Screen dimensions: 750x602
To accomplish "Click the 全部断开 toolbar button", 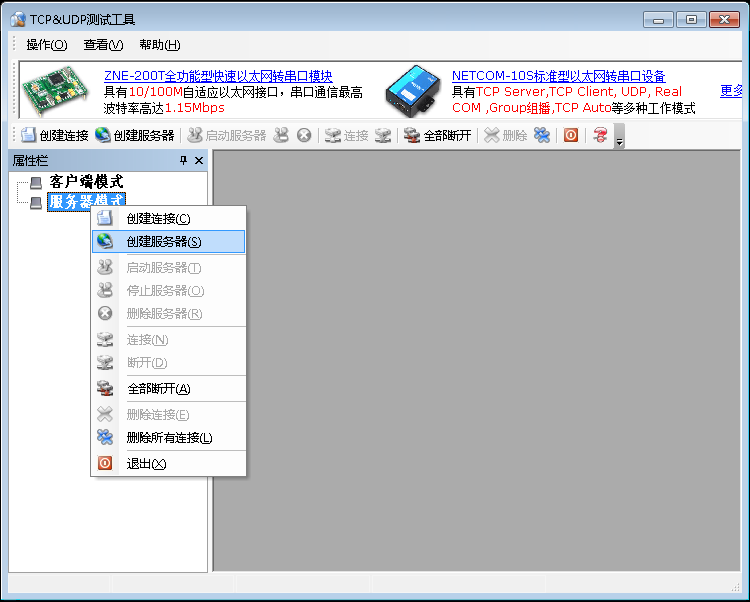I will coord(437,135).
